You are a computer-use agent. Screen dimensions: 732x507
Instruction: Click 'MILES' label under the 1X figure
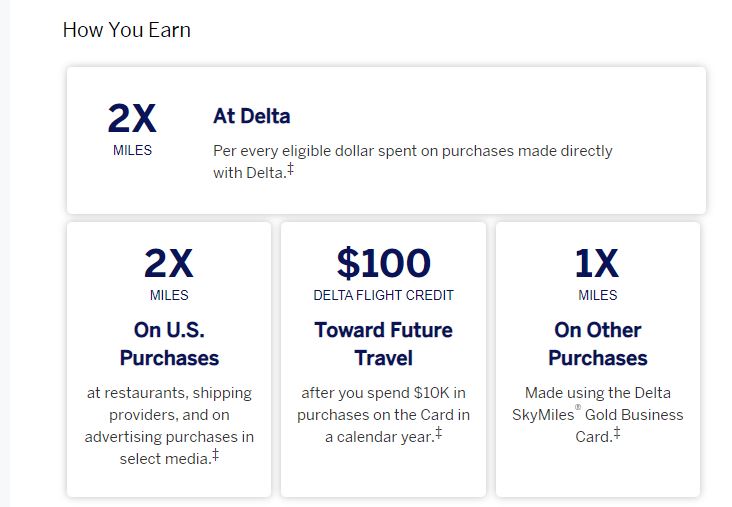(597, 295)
